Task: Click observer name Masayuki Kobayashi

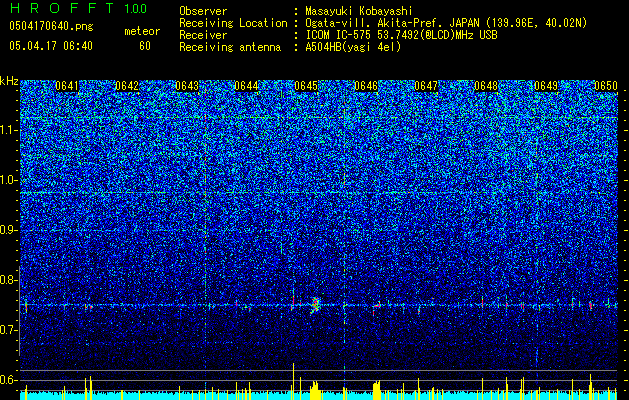Action: 359,11
